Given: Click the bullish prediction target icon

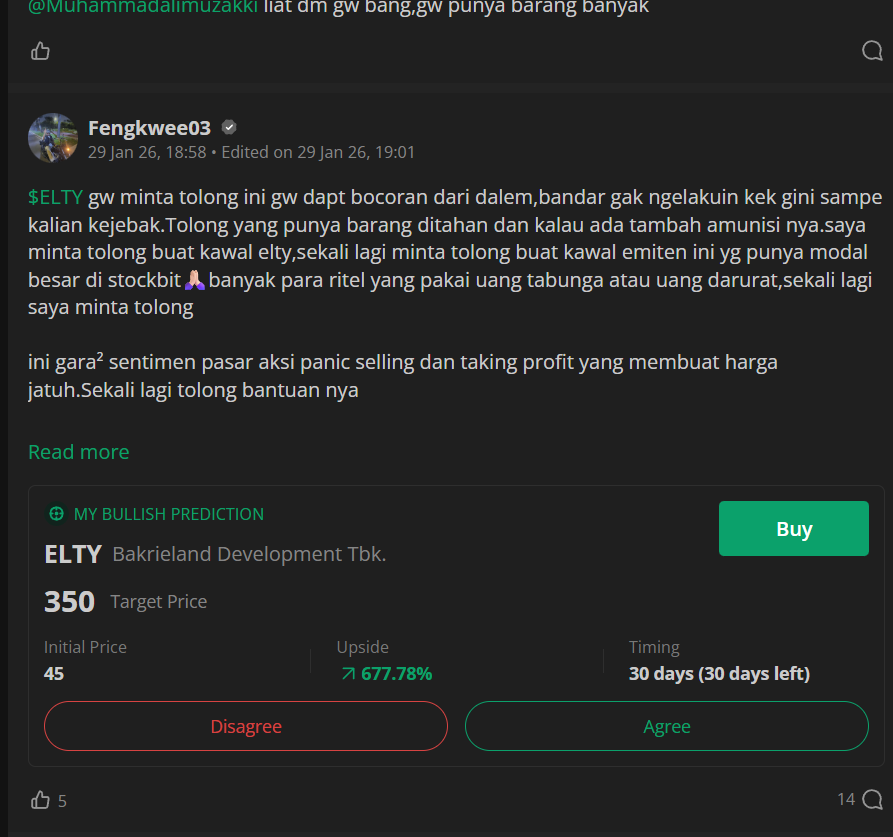Looking at the screenshot, I should pyautogui.click(x=55, y=513).
